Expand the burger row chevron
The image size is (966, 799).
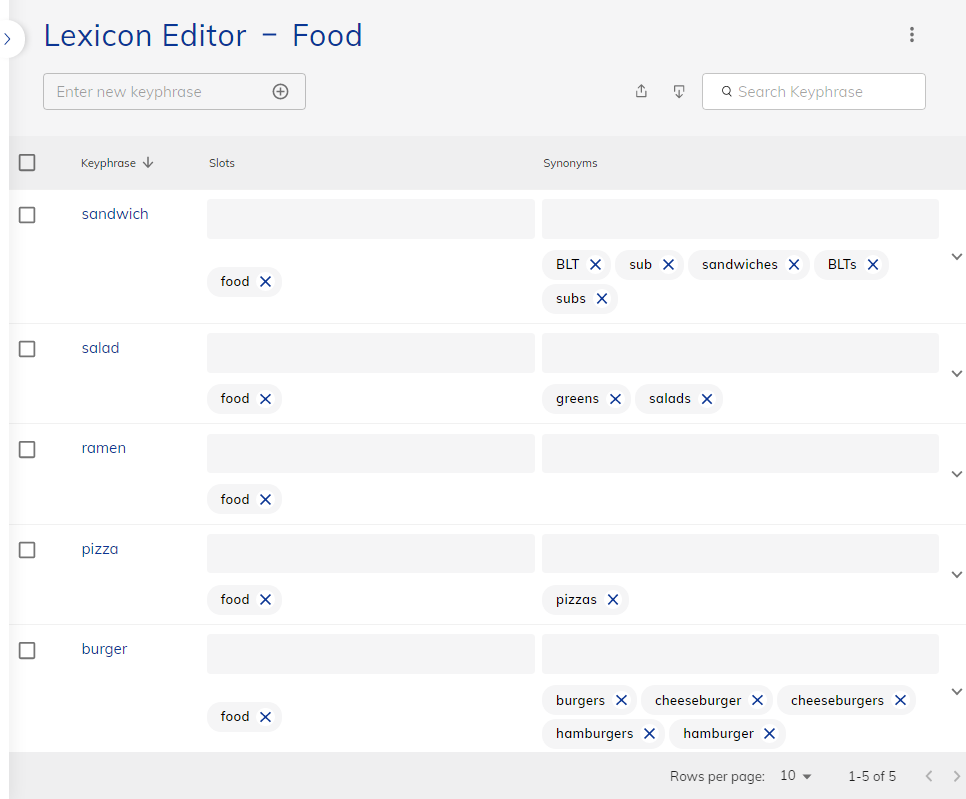[x=957, y=691]
